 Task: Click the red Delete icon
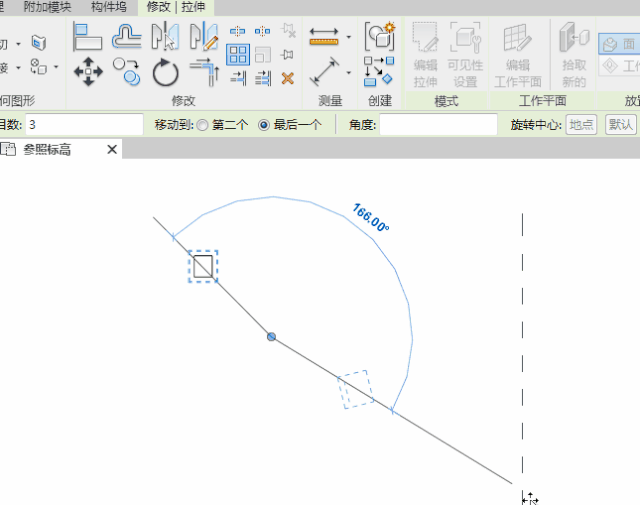click(x=288, y=78)
